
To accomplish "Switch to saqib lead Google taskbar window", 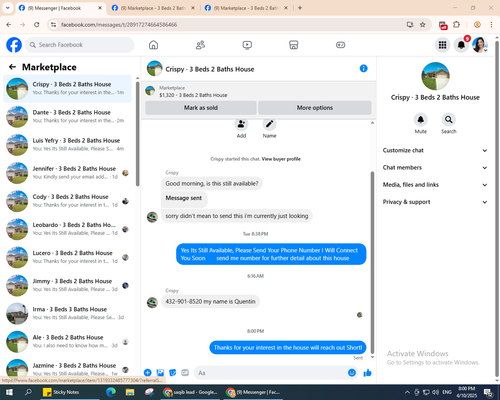I will pos(190,392).
